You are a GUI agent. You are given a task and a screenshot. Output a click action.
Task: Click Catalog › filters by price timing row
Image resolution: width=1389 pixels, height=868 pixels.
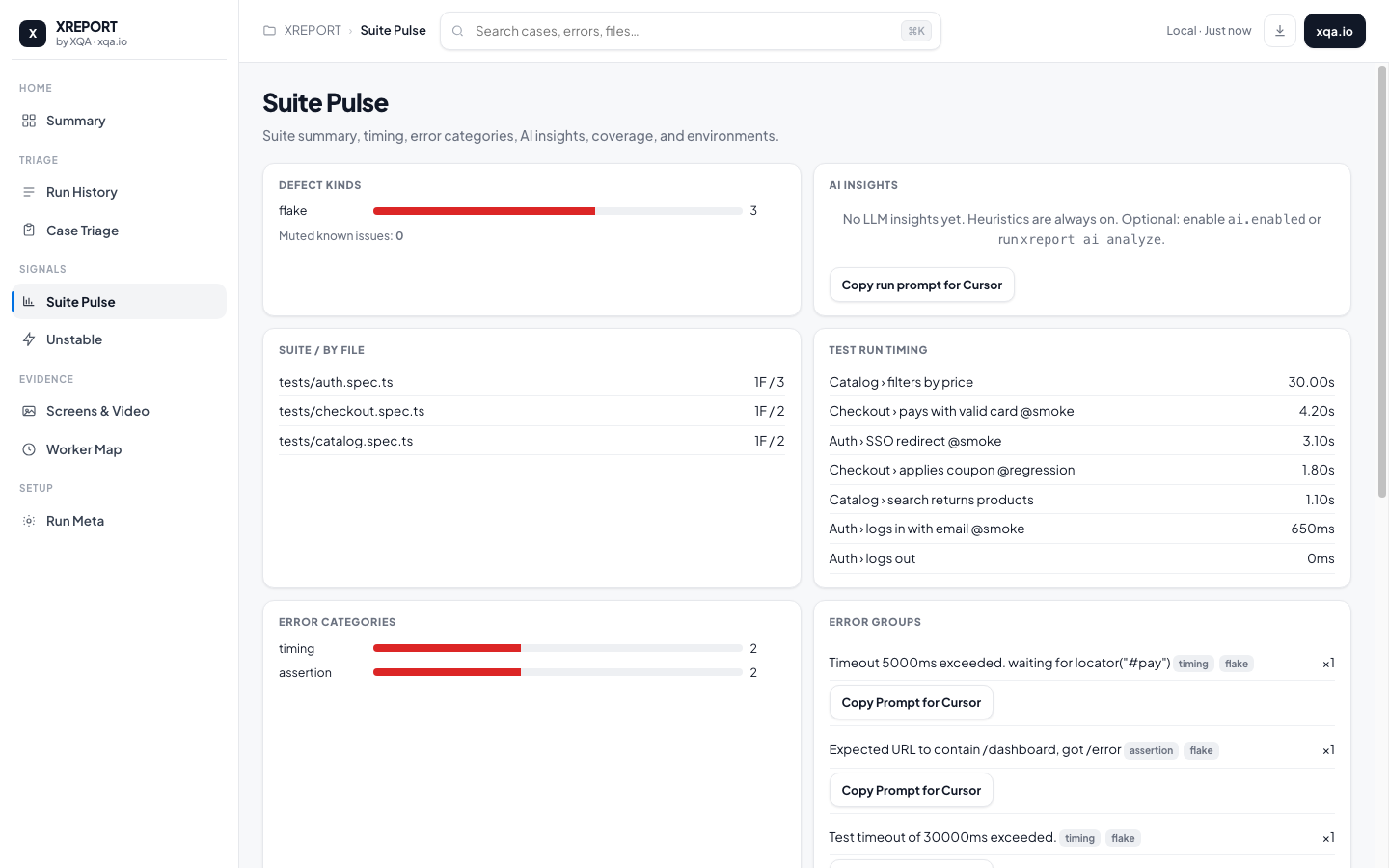[1081, 382]
